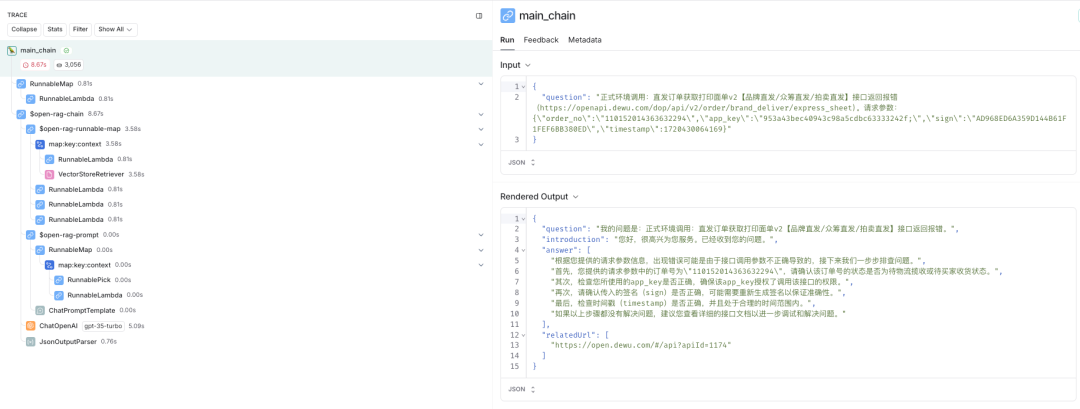Click the RunnablePick chain icon

click(59, 280)
